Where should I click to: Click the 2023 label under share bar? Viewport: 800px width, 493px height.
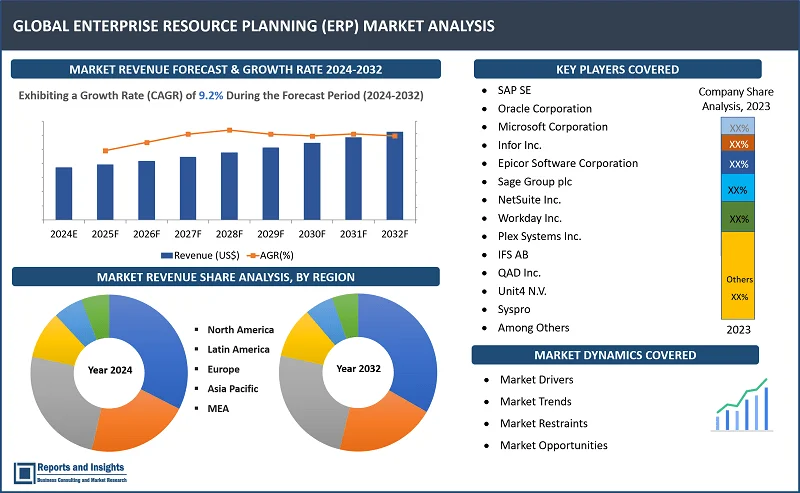click(x=738, y=330)
